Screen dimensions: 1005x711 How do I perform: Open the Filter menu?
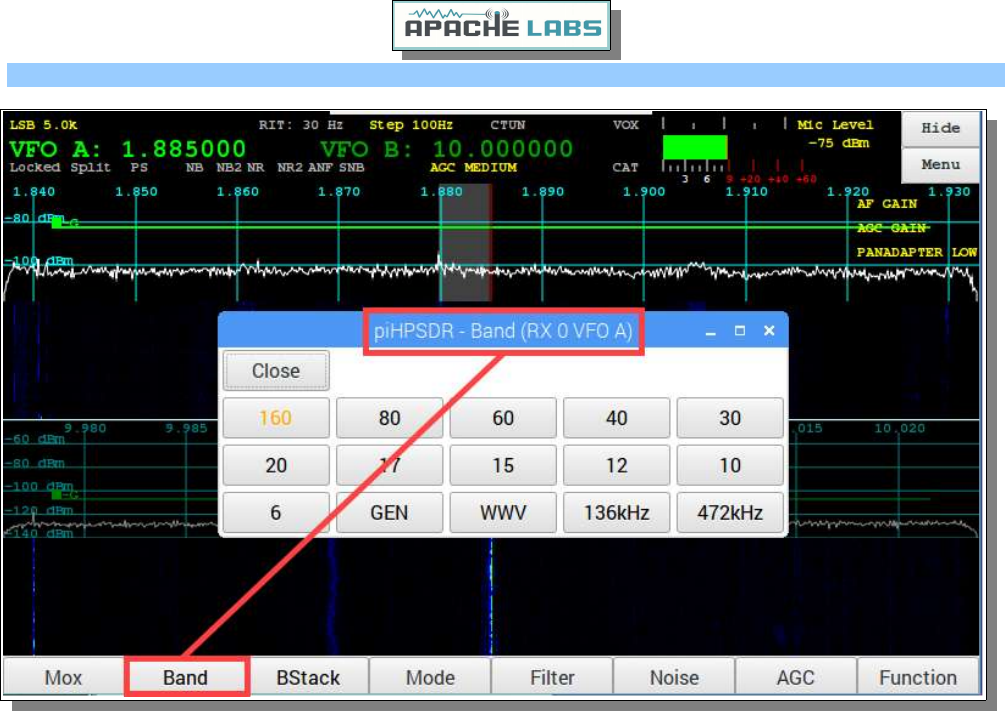pyautogui.click(x=552, y=677)
